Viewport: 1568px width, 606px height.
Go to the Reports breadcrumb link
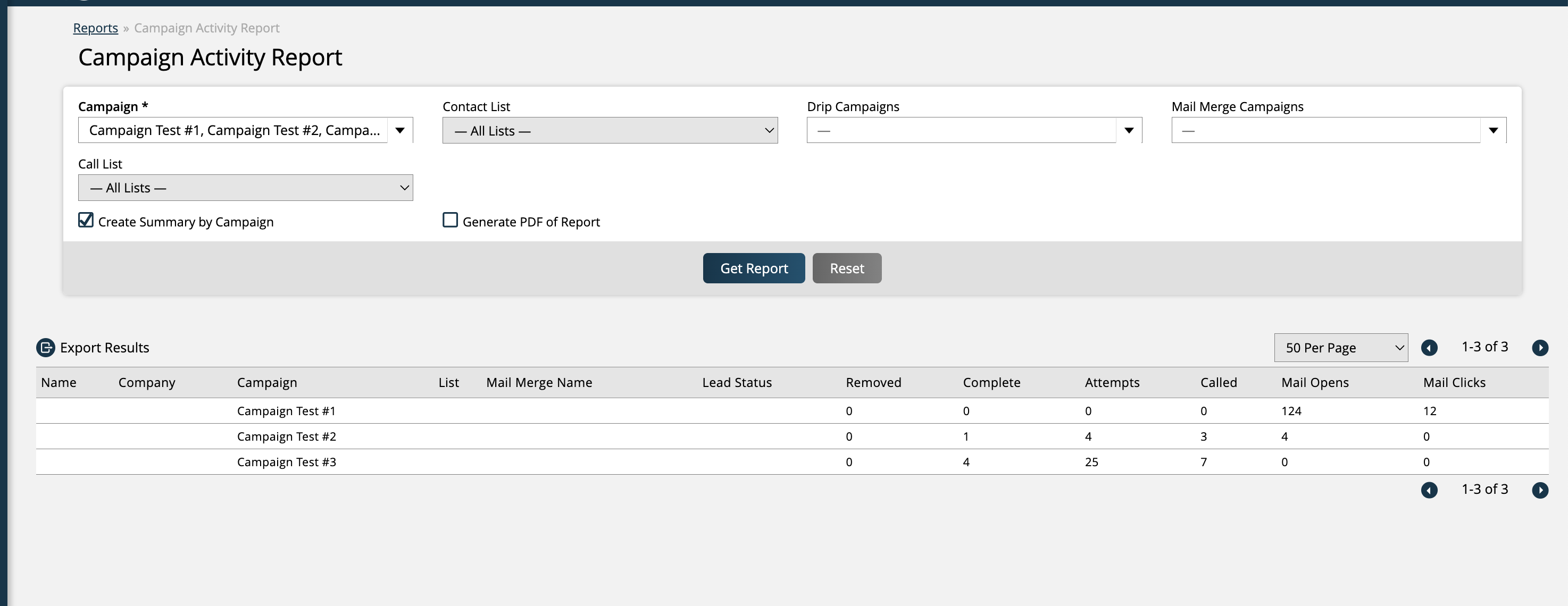(x=96, y=28)
